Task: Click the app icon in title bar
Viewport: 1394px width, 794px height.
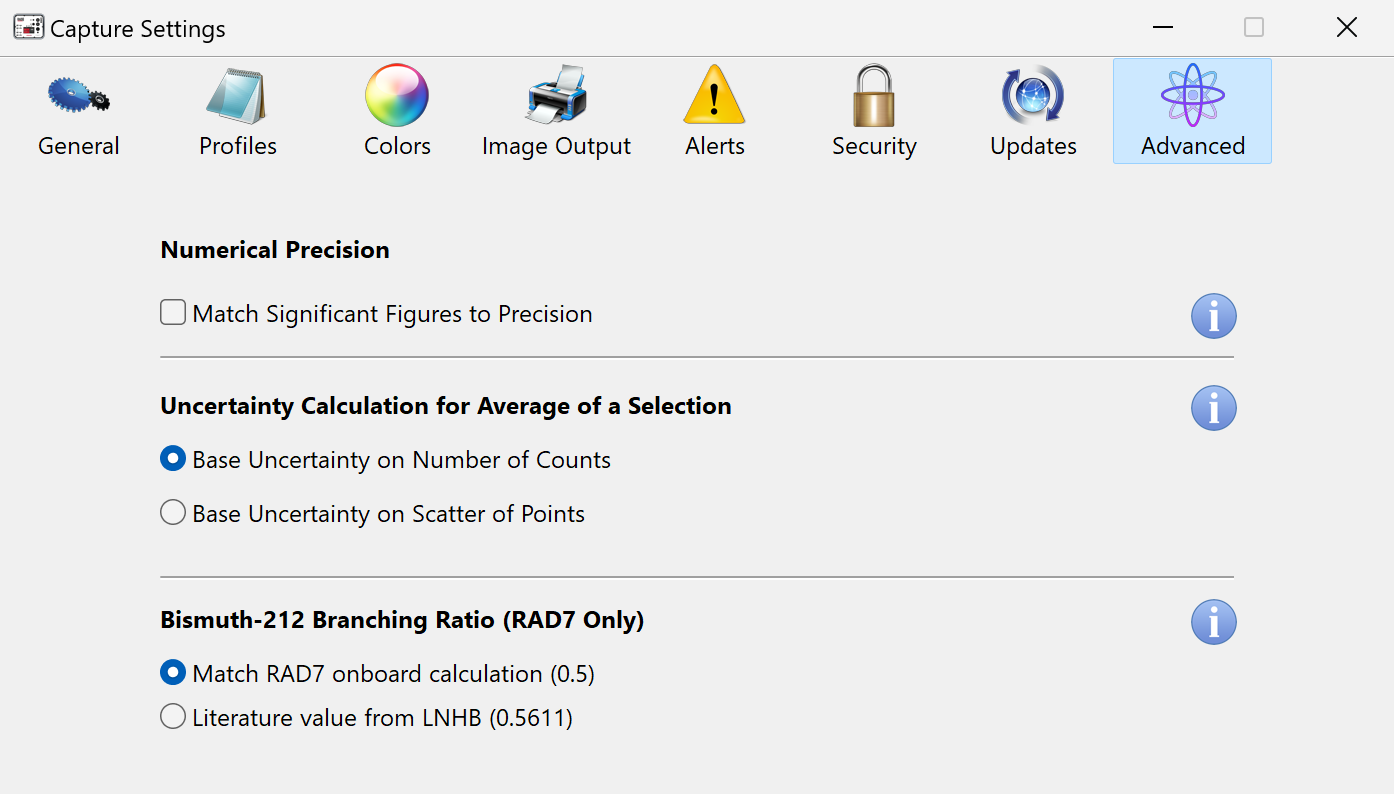Action: [x=28, y=28]
